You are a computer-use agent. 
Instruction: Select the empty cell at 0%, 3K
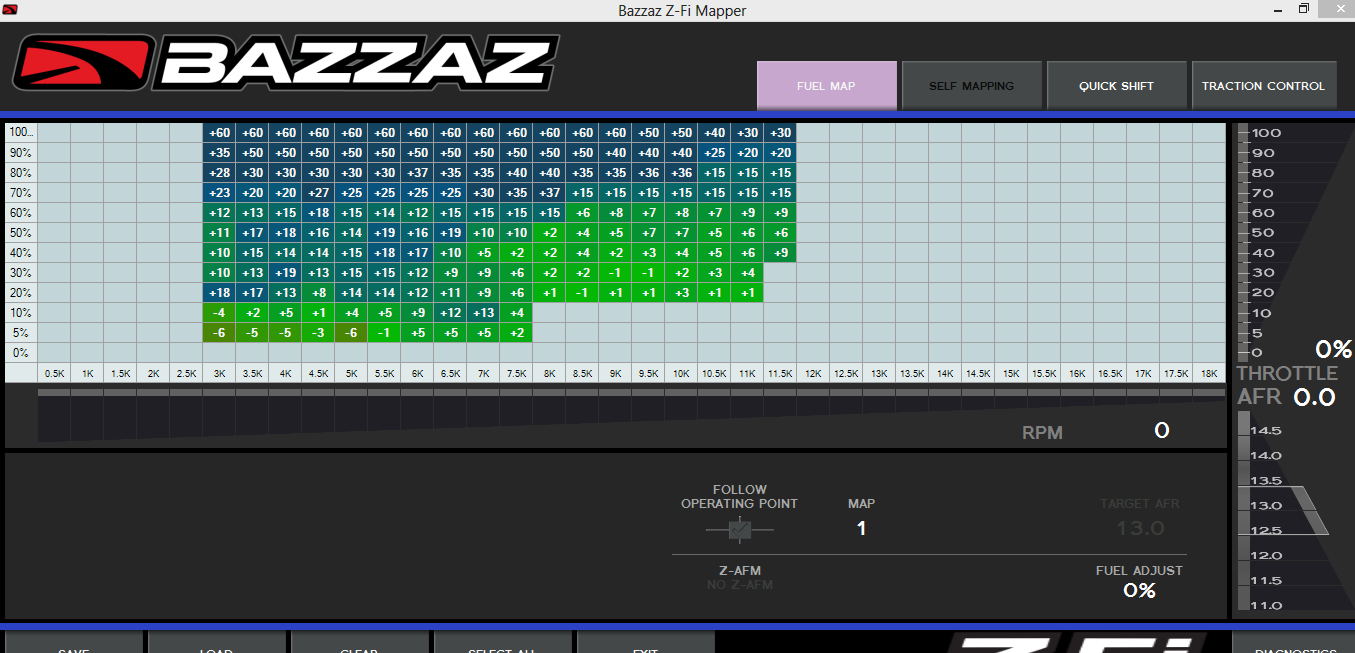pyautogui.click(x=219, y=353)
